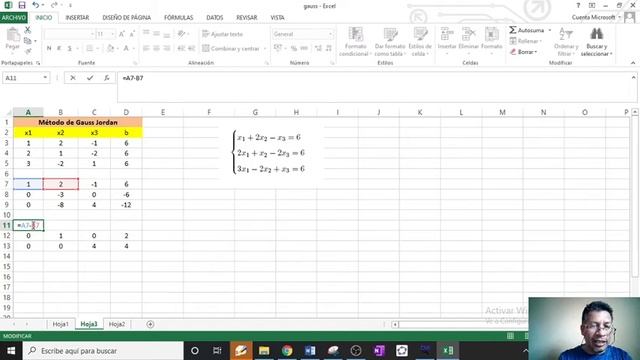640x360 pixels.
Task: Open the font size dropdown
Action: pyautogui.click(x=113, y=34)
